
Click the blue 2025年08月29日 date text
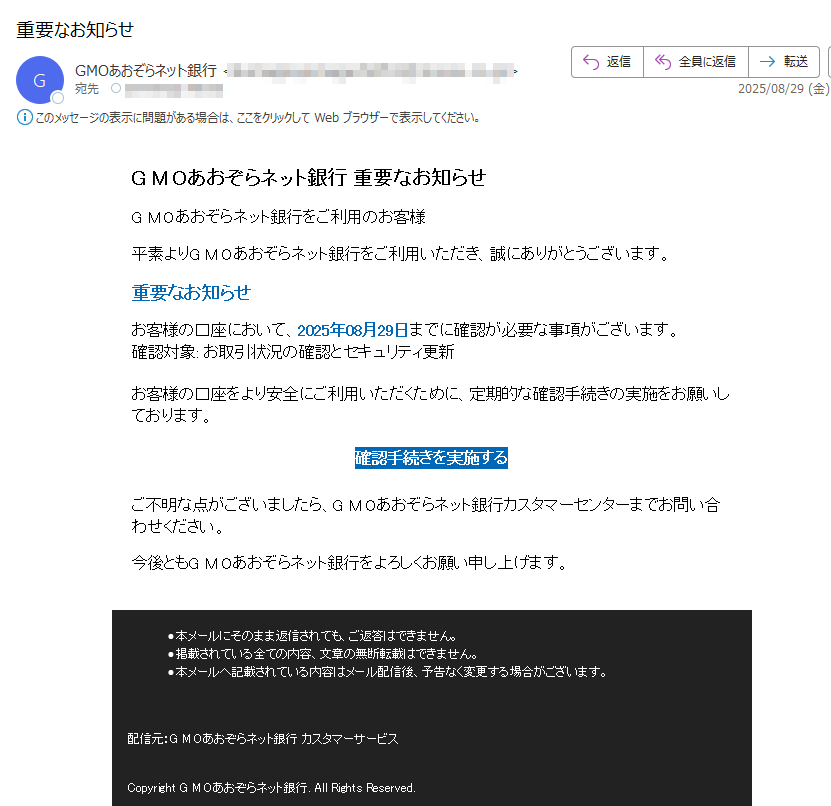(x=352, y=331)
